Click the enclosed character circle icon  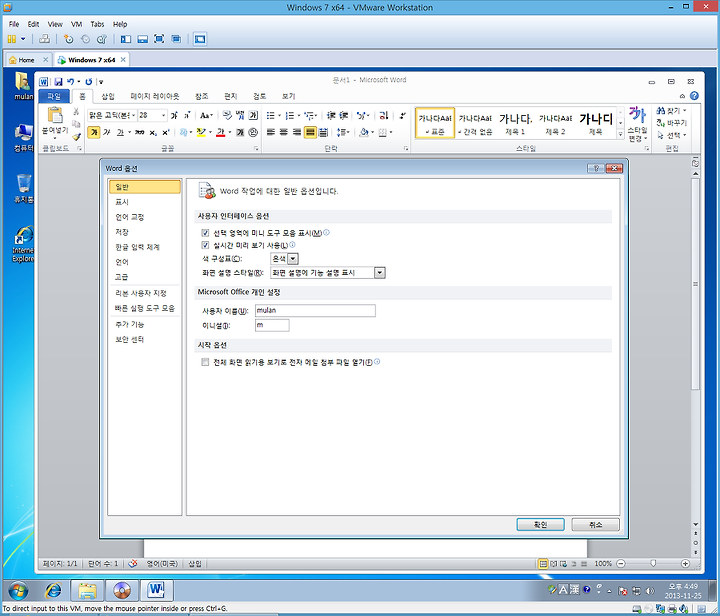[x=253, y=133]
